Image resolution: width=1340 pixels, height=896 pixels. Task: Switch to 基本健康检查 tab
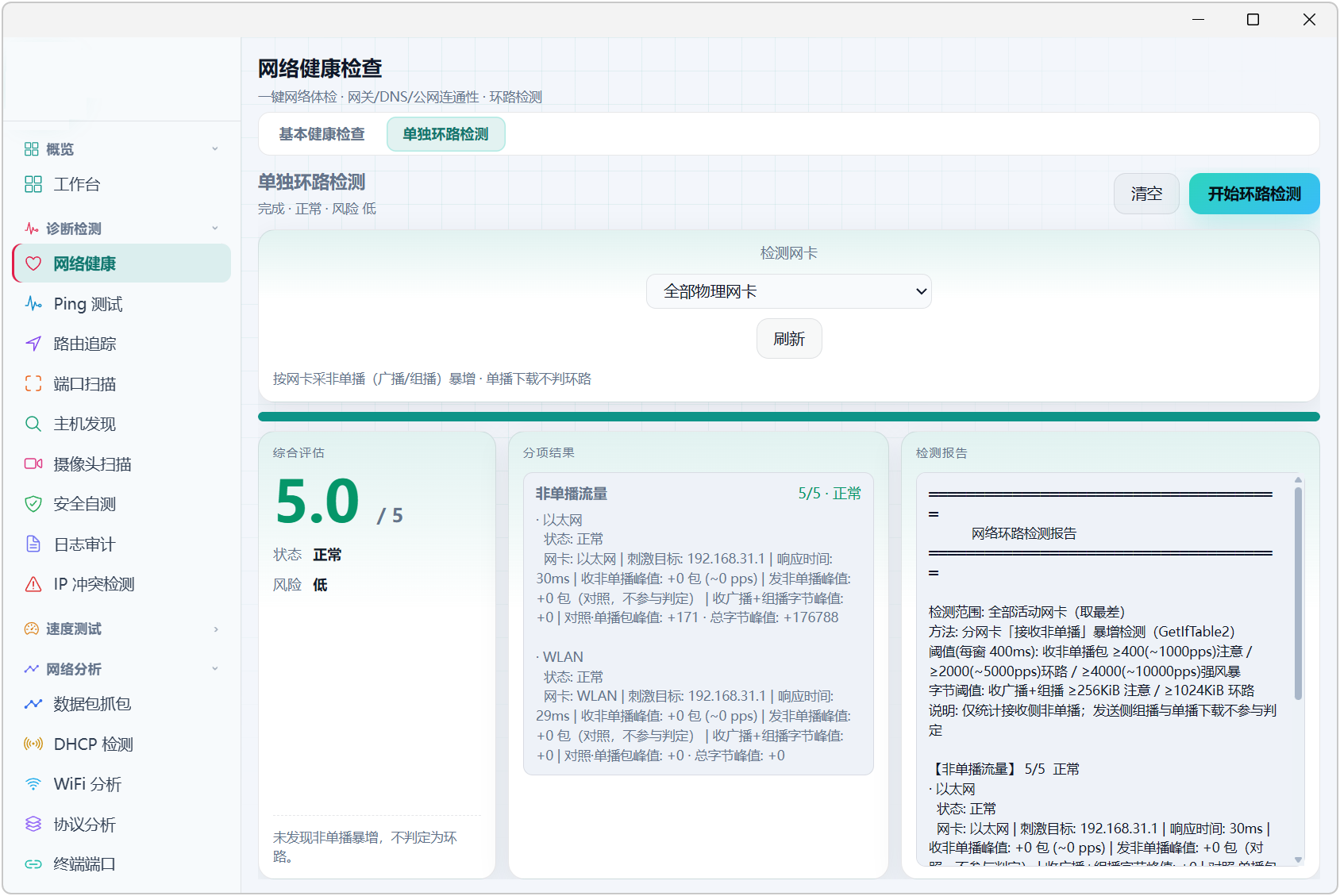point(322,134)
